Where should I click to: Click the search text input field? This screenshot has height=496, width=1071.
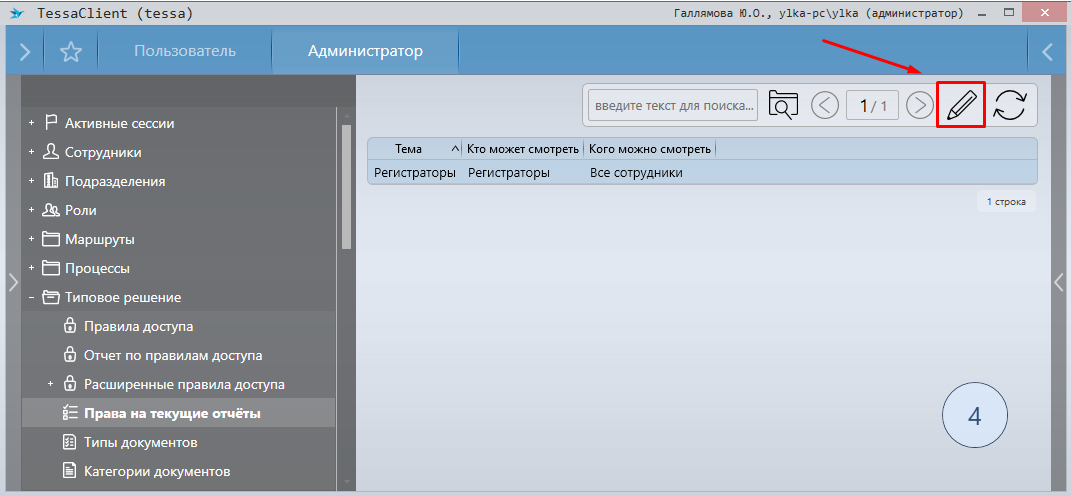pos(674,105)
